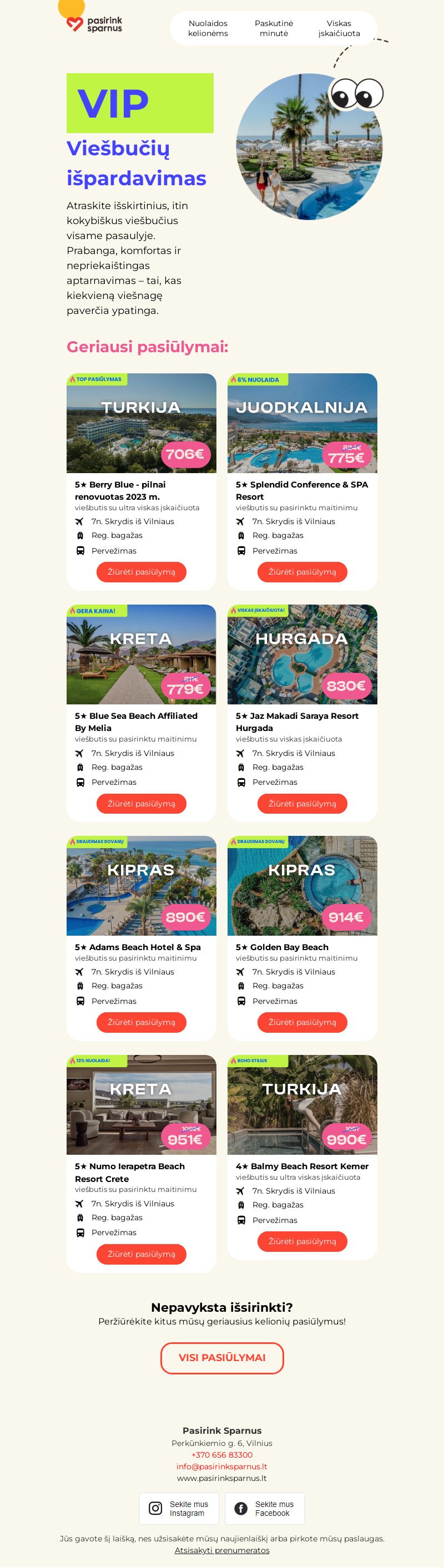Viewport: 444px width, 1568px height.
Task: Open the Paskutinė minutė menu item
Action: (x=274, y=29)
